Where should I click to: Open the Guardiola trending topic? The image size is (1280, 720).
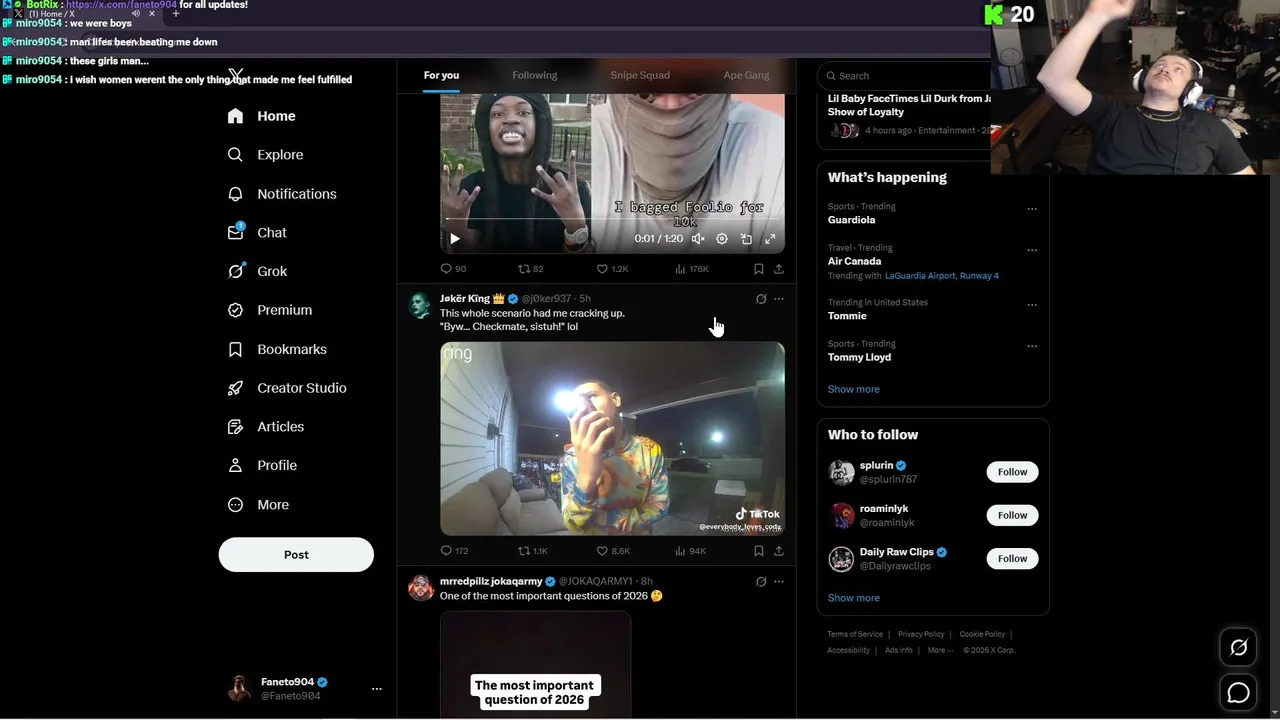click(x=851, y=220)
